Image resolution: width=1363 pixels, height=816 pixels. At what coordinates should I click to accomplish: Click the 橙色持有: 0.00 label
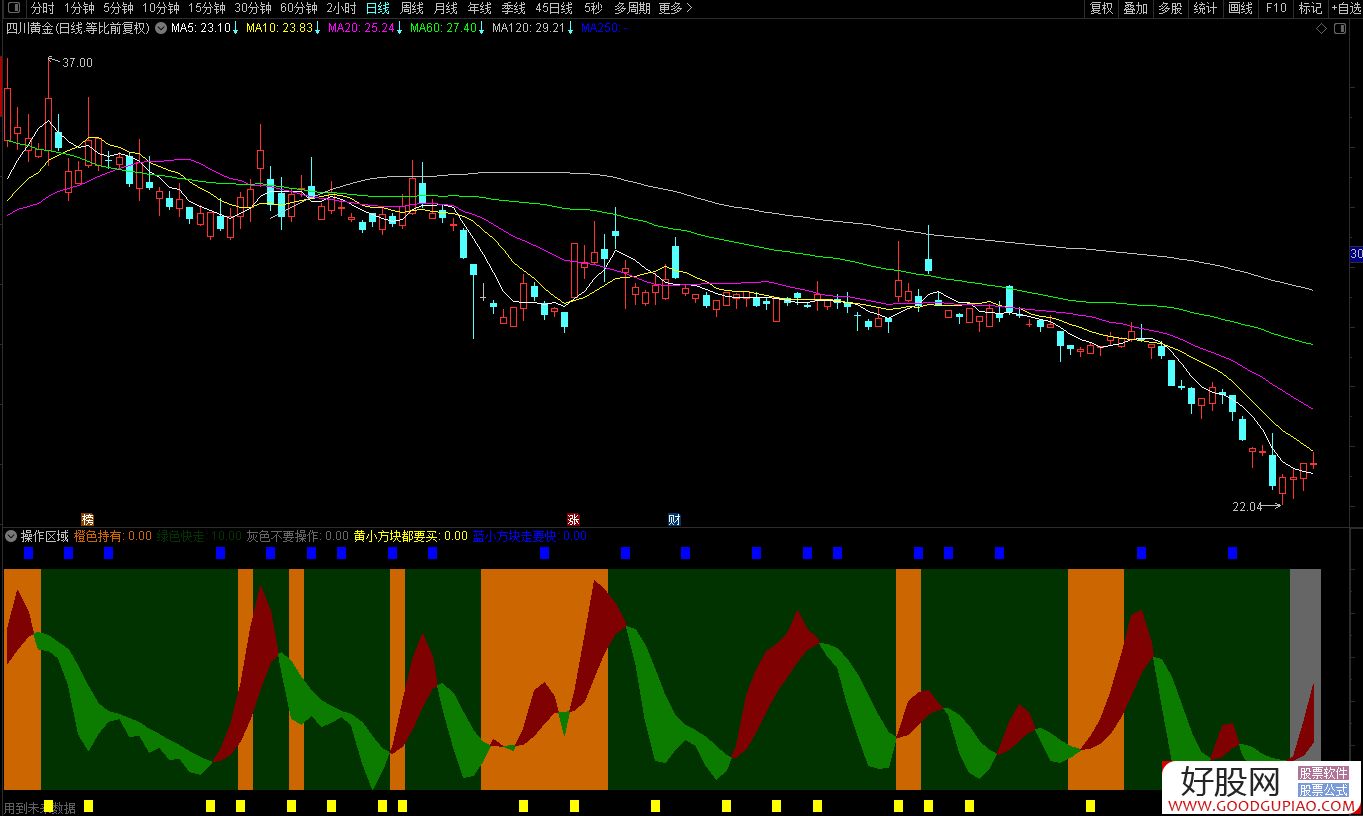pos(113,536)
